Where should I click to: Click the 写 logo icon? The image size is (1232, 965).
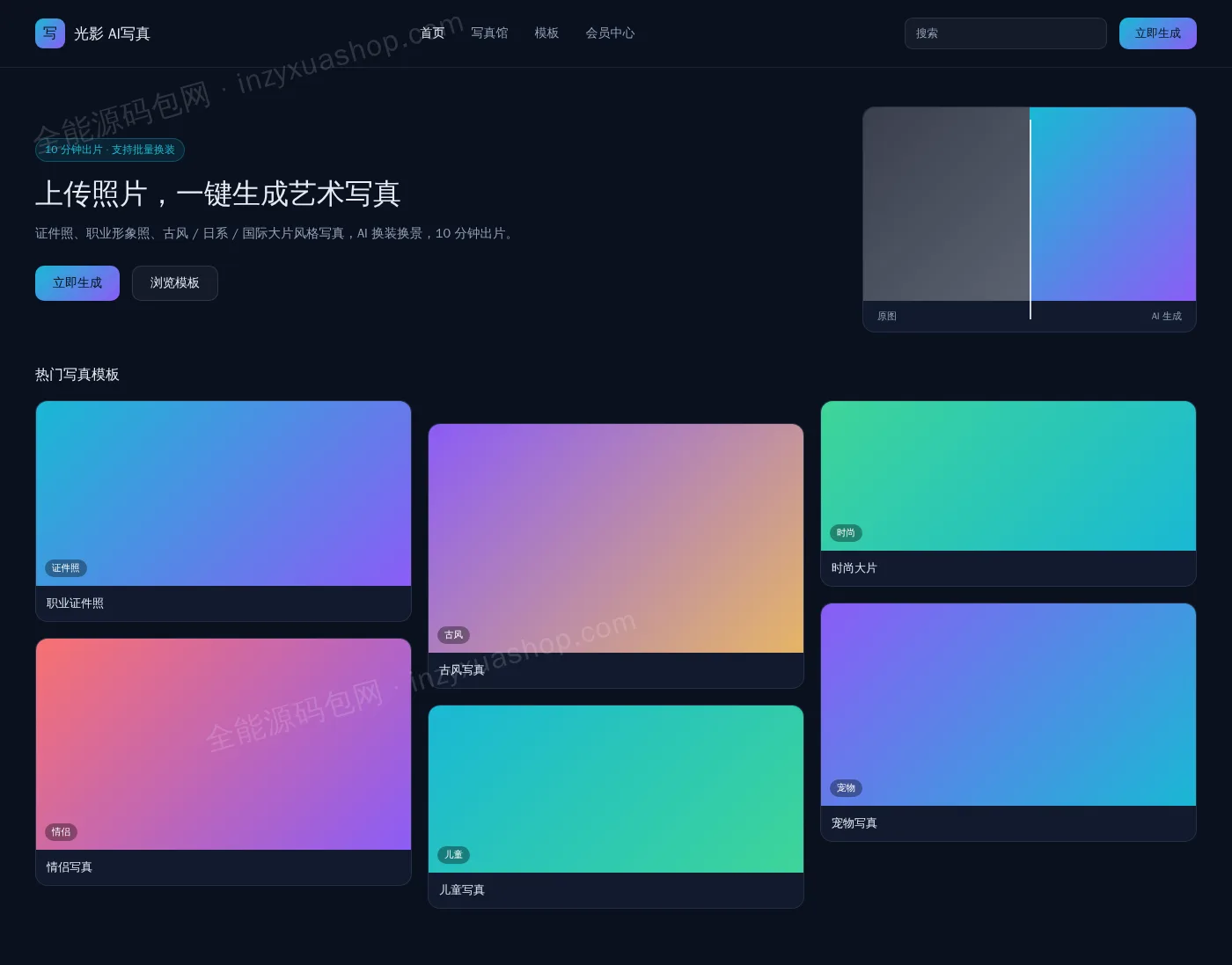pyautogui.click(x=50, y=33)
